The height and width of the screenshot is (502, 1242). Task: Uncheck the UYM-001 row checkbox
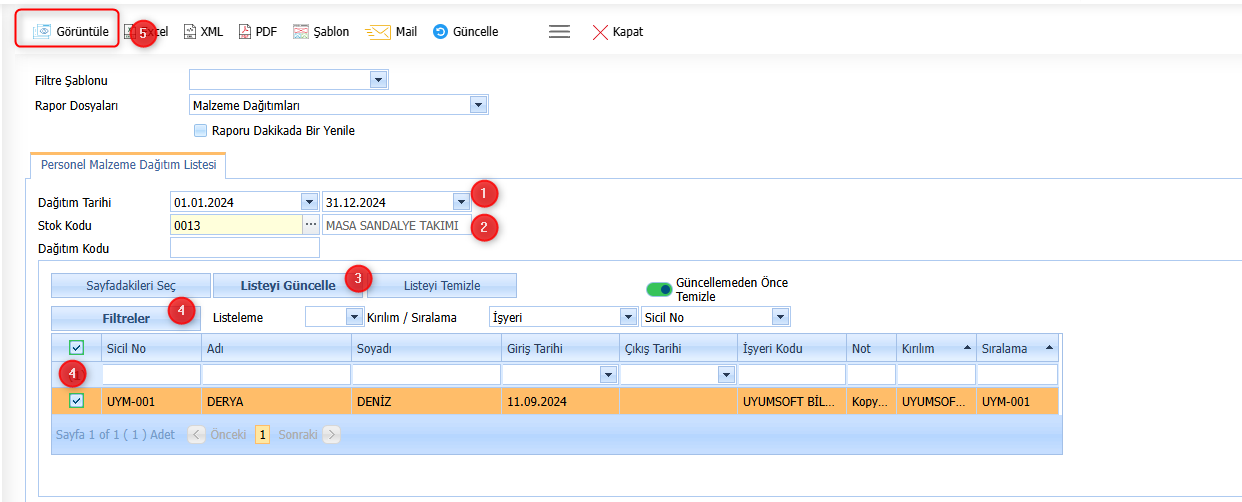click(76, 400)
